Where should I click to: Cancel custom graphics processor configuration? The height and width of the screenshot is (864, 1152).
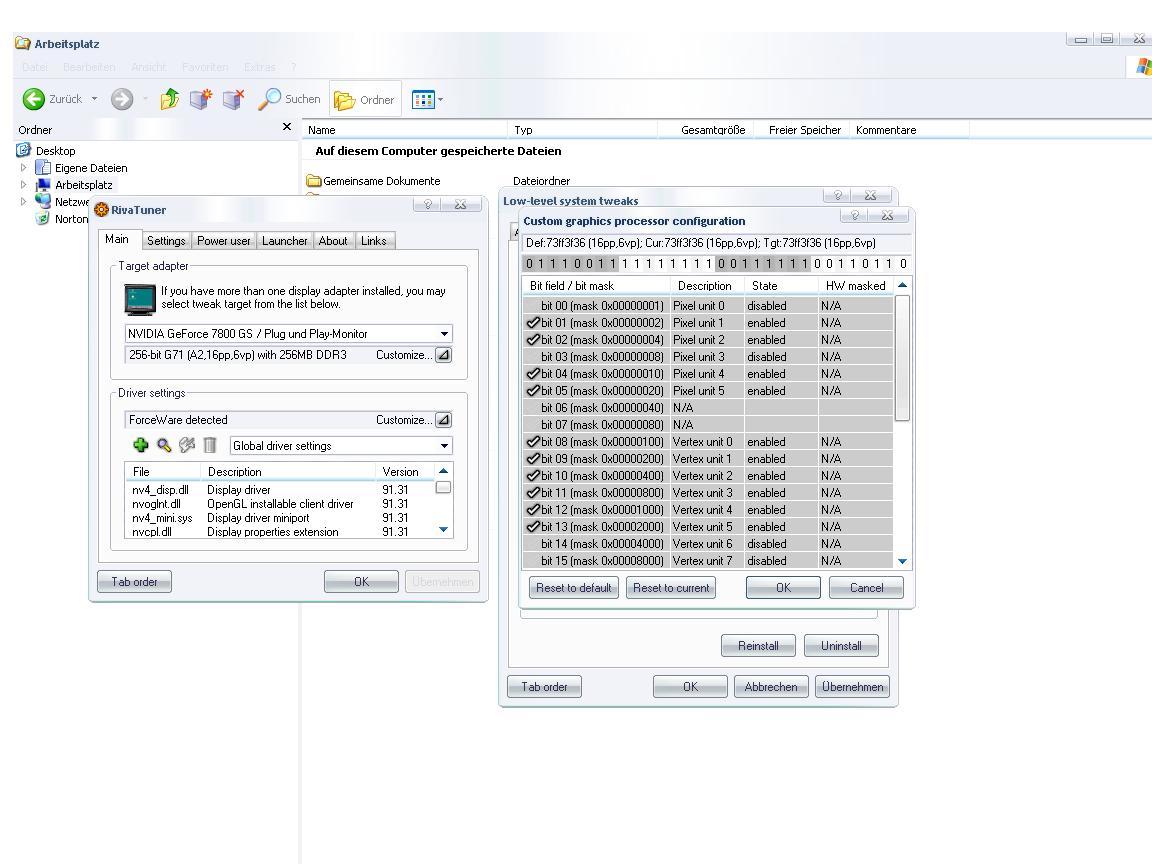click(x=866, y=588)
